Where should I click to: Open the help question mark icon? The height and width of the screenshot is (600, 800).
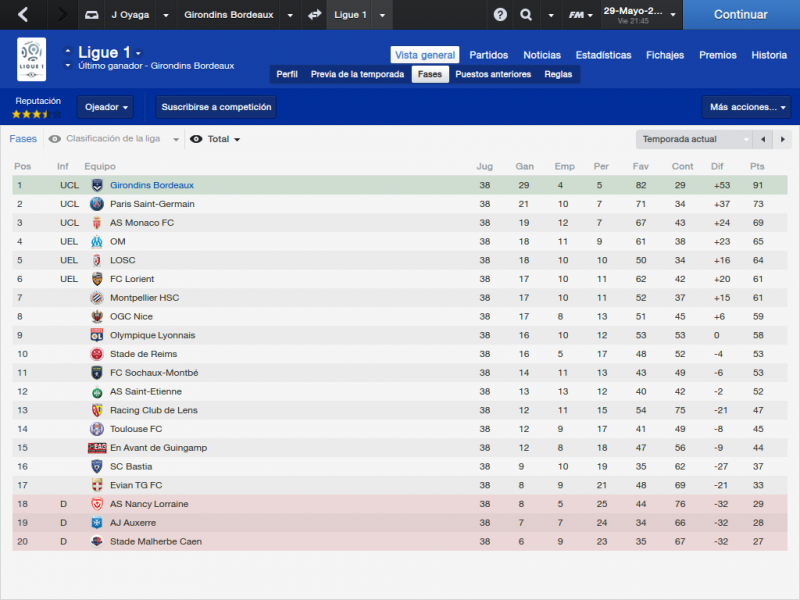[500, 15]
